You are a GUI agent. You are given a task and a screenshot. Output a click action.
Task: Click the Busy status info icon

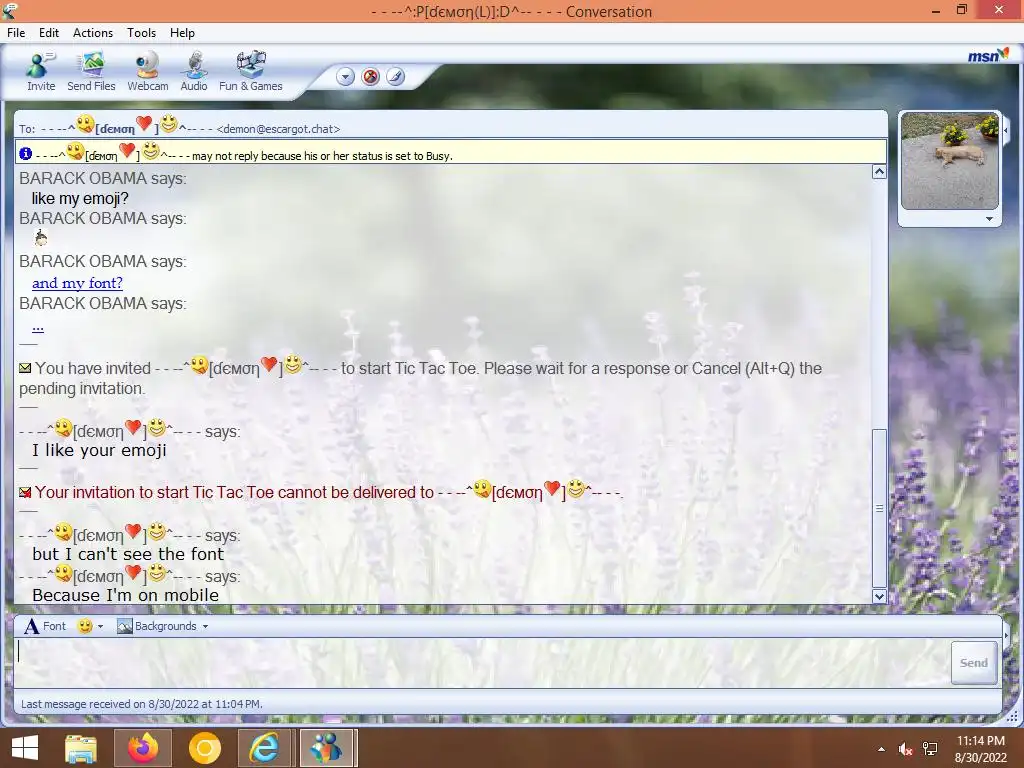25,153
